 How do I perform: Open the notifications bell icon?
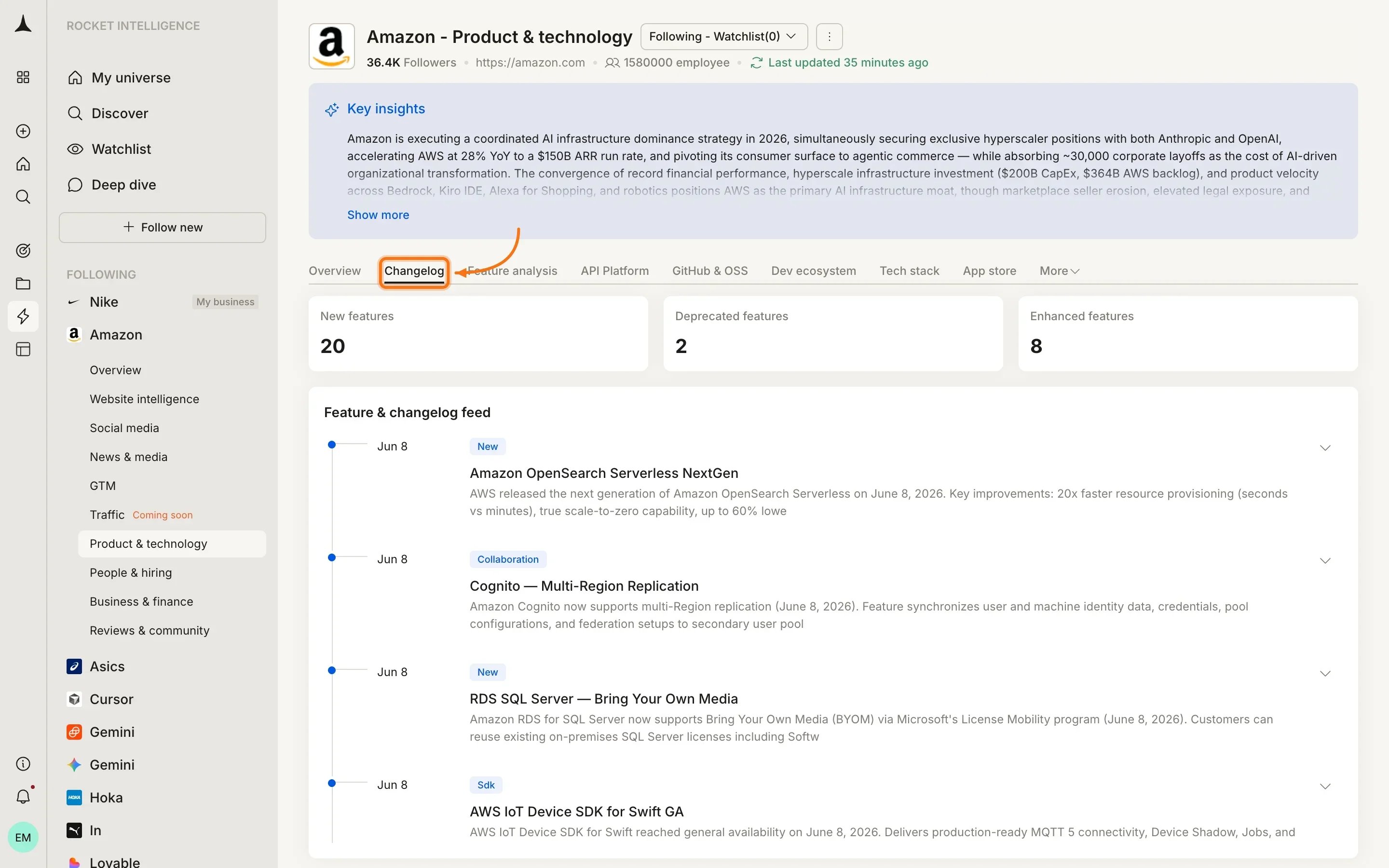[x=23, y=796]
